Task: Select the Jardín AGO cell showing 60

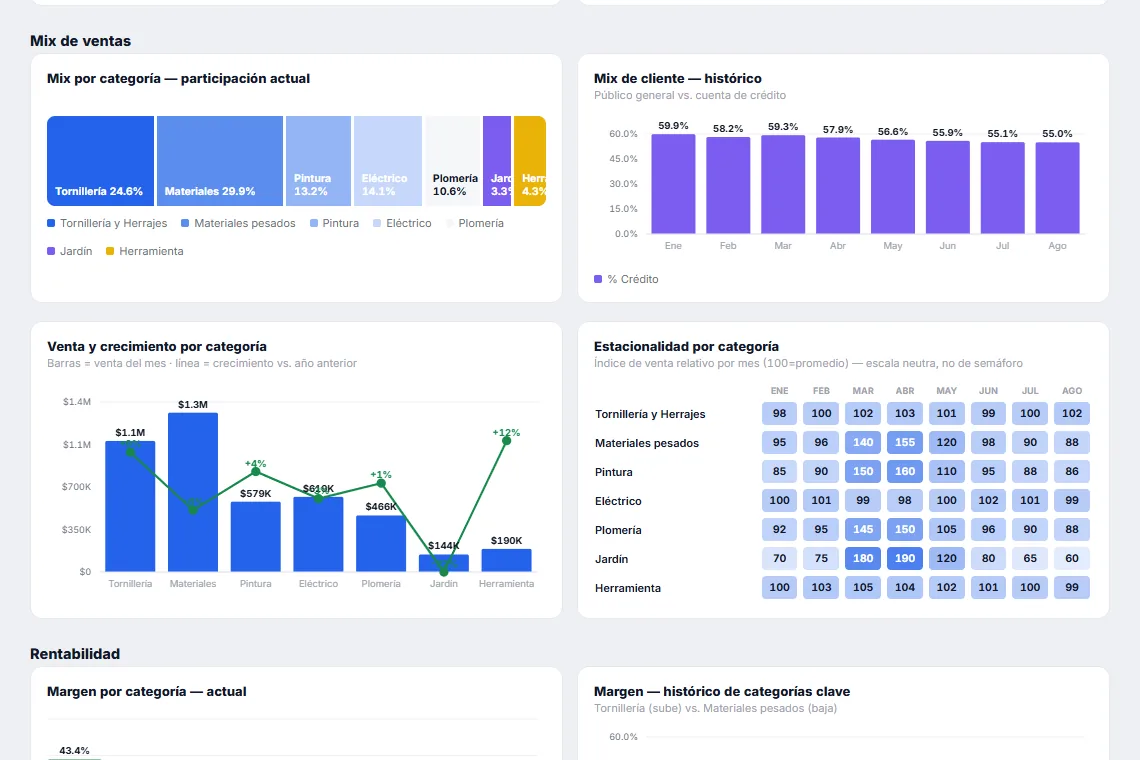Action: pyautogui.click(x=1072, y=559)
